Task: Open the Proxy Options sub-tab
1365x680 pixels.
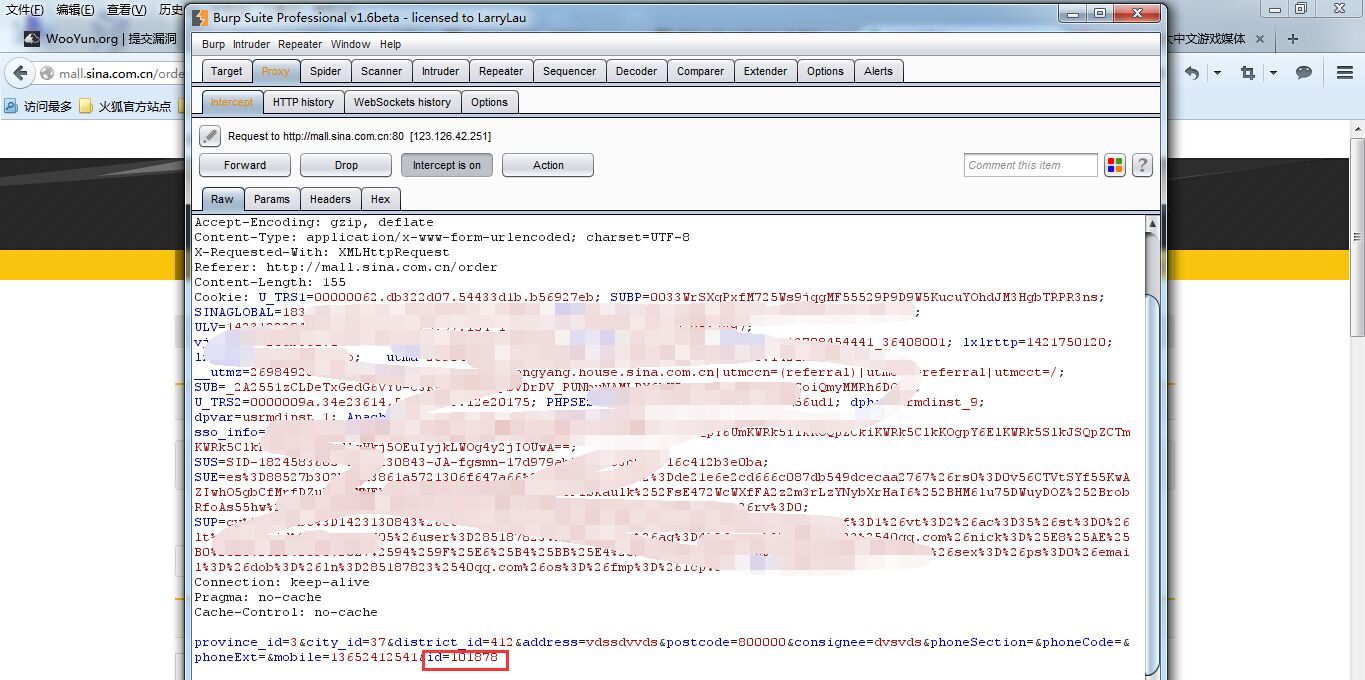Action: click(x=489, y=102)
